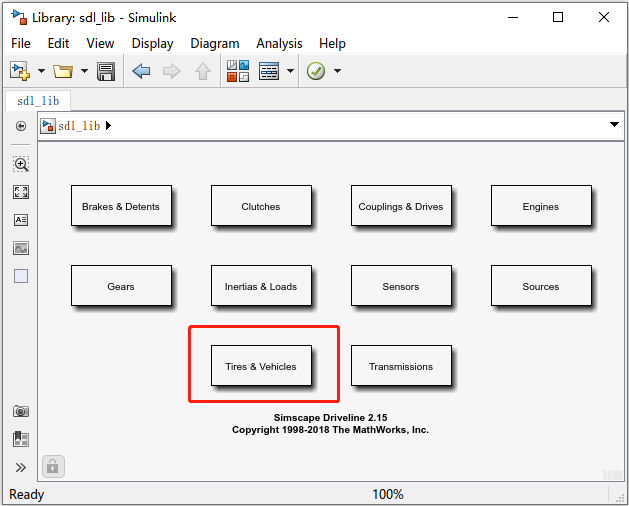
Task: Open the Inertias & Loads block
Action: pos(261,286)
